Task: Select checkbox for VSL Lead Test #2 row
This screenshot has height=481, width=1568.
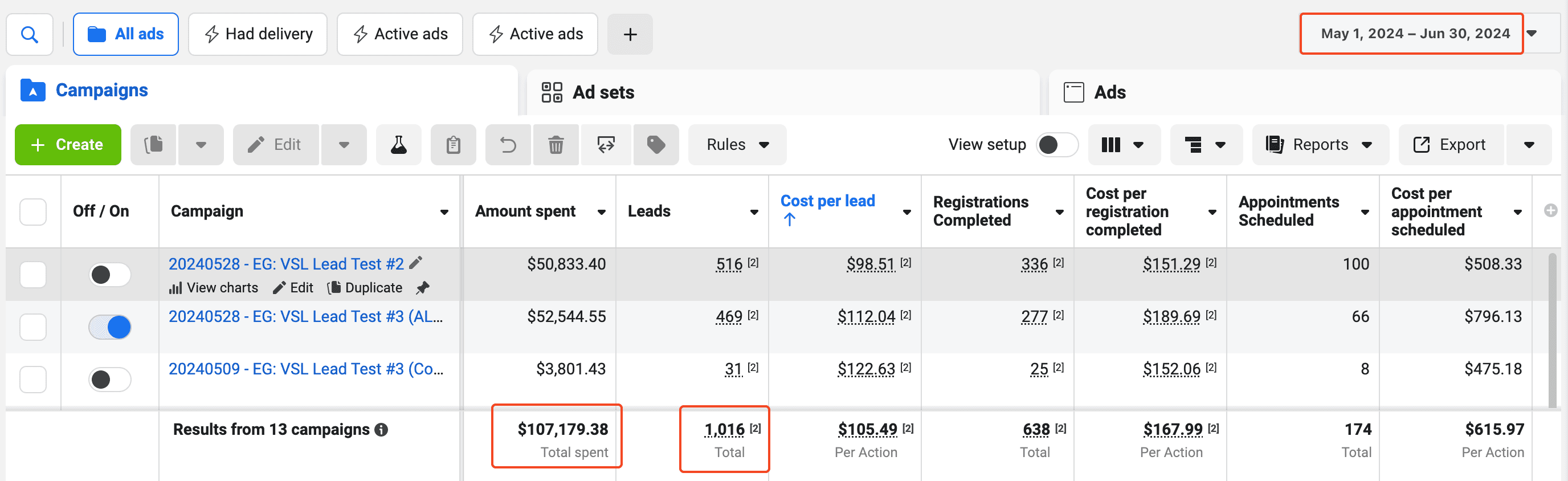Action: [33, 275]
